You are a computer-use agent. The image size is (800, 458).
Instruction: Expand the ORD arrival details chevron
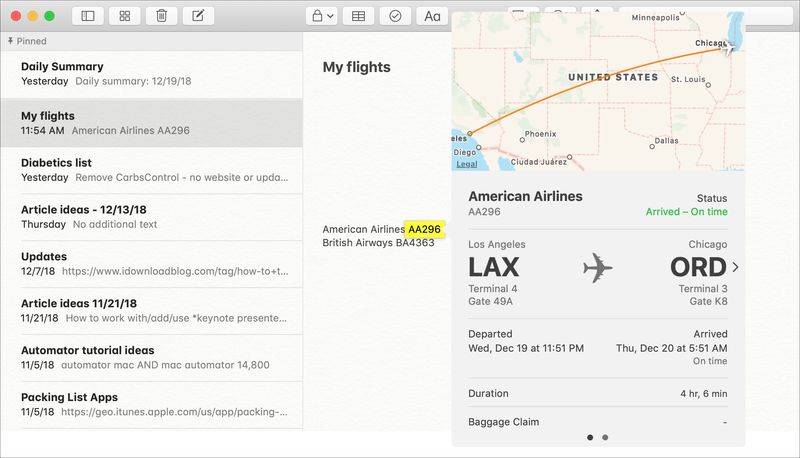735,267
